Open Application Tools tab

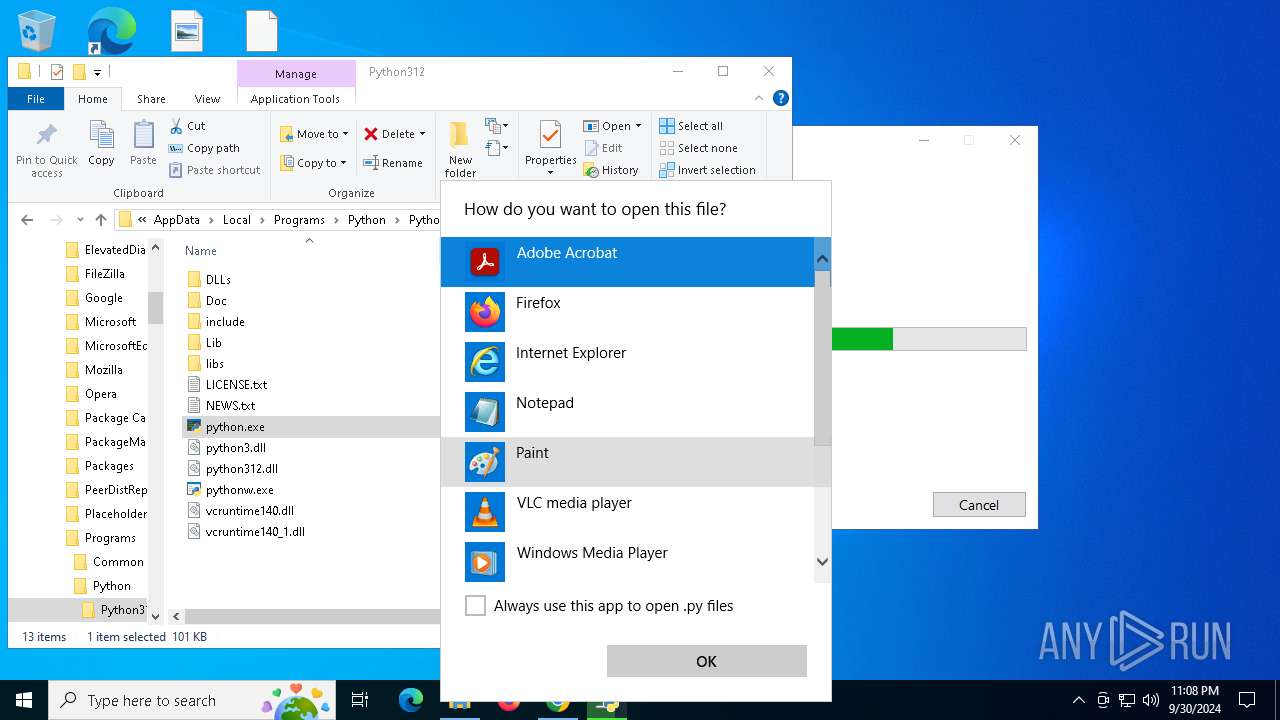coord(295,99)
